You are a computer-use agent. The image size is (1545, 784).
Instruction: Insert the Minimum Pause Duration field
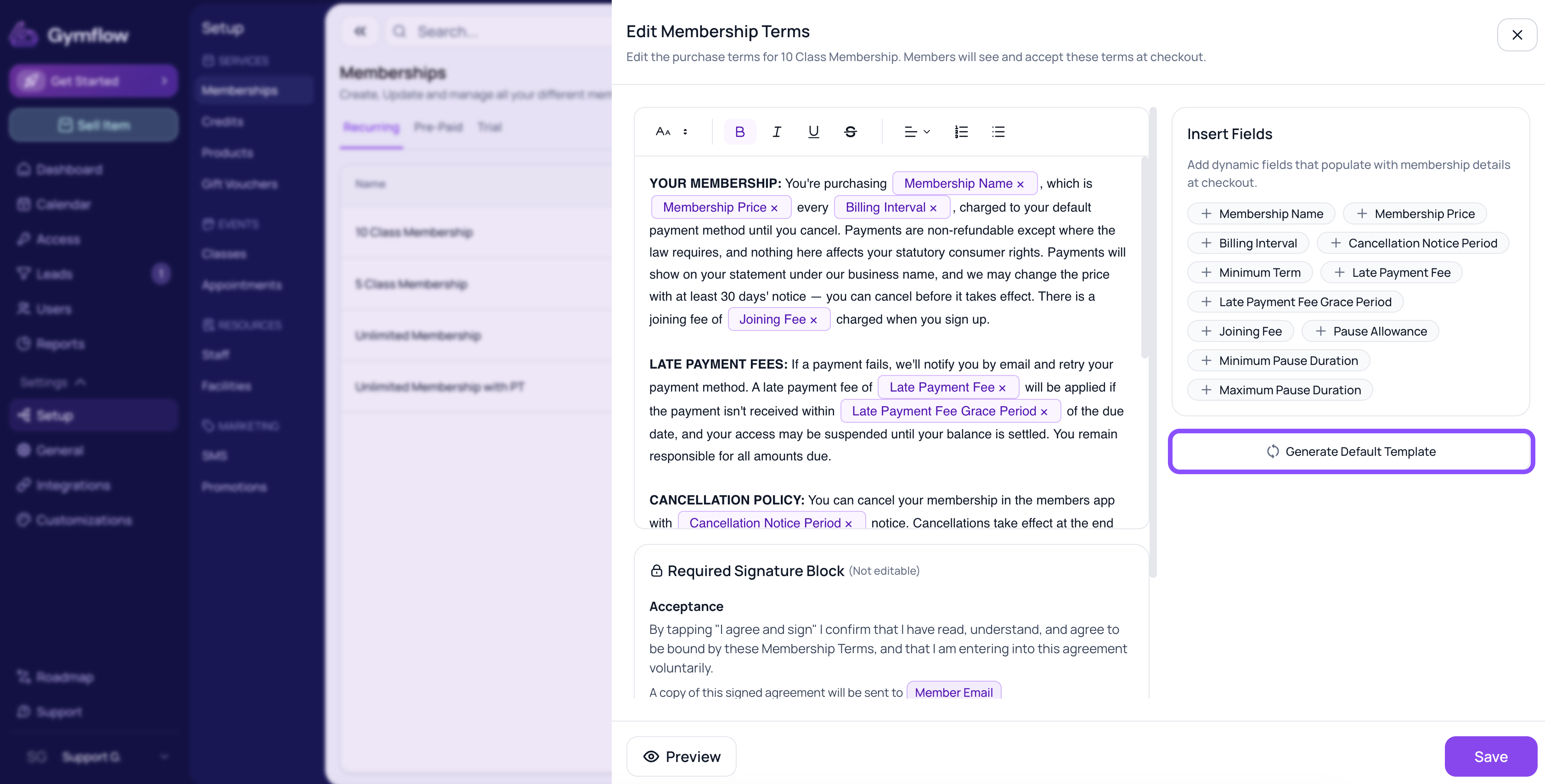[1279, 361]
